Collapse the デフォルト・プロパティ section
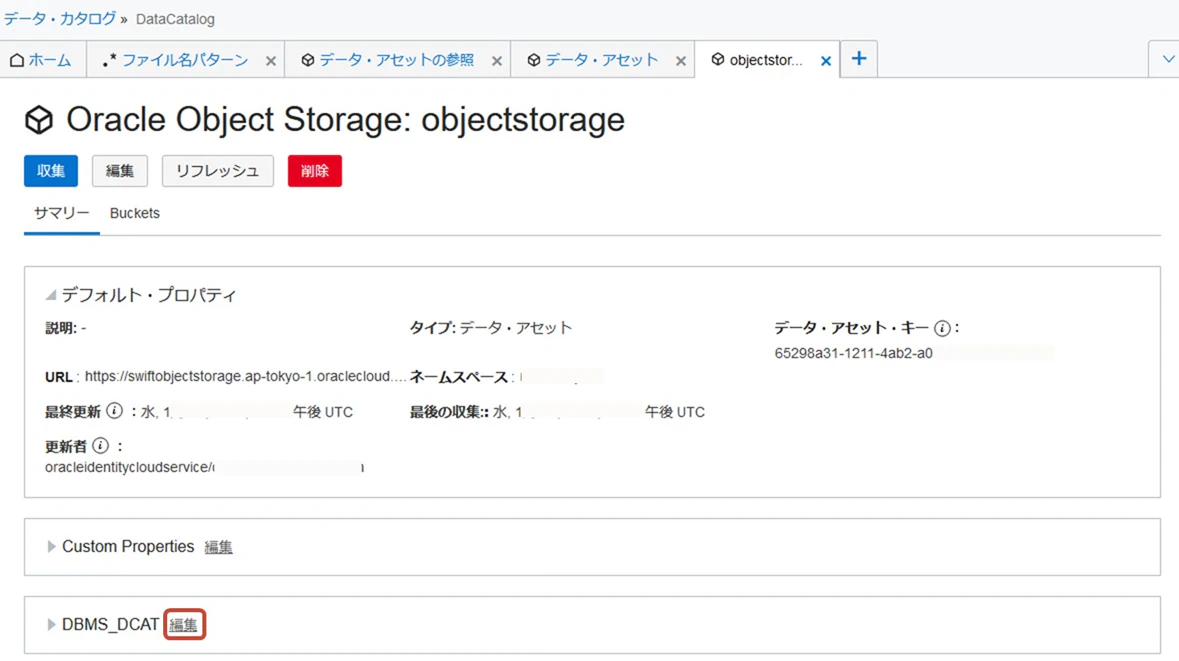Image resolution: width=1179 pixels, height=661 pixels. pyautogui.click(x=50, y=295)
